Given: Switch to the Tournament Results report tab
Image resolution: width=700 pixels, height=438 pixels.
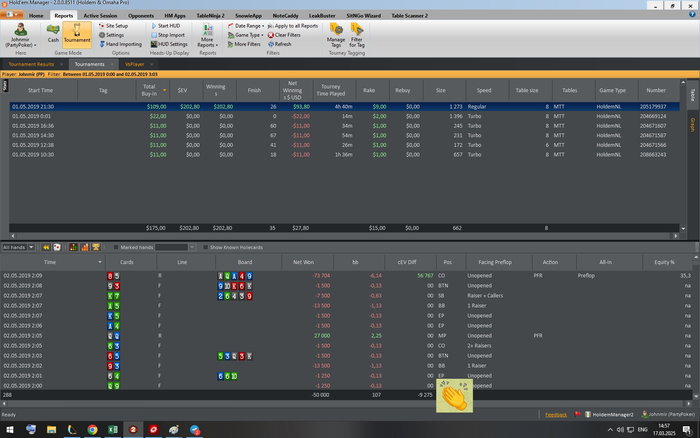Looking at the screenshot, I should 31,64.
